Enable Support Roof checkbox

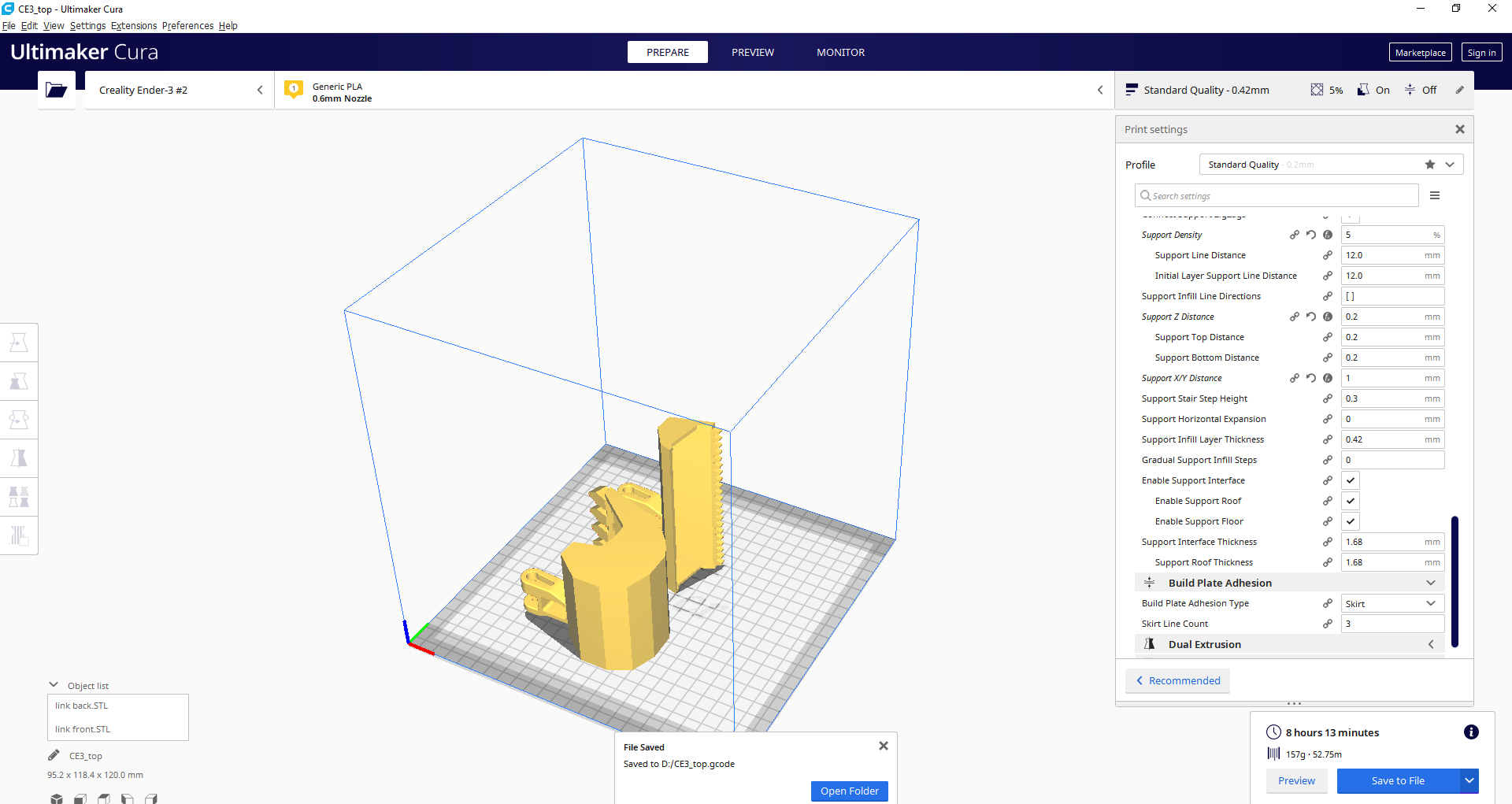click(x=1351, y=501)
